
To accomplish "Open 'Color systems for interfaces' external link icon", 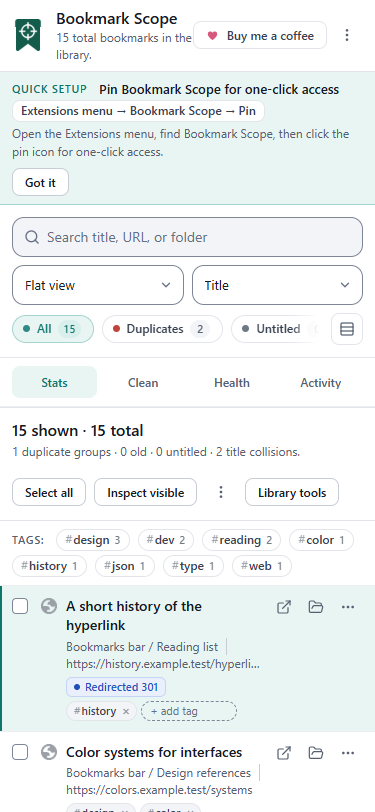I will (x=284, y=752).
